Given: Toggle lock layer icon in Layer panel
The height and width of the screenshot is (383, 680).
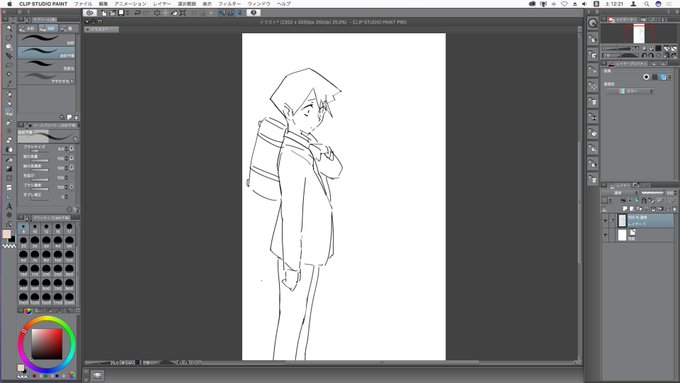Looking at the screenshot, I should (644, 200).
